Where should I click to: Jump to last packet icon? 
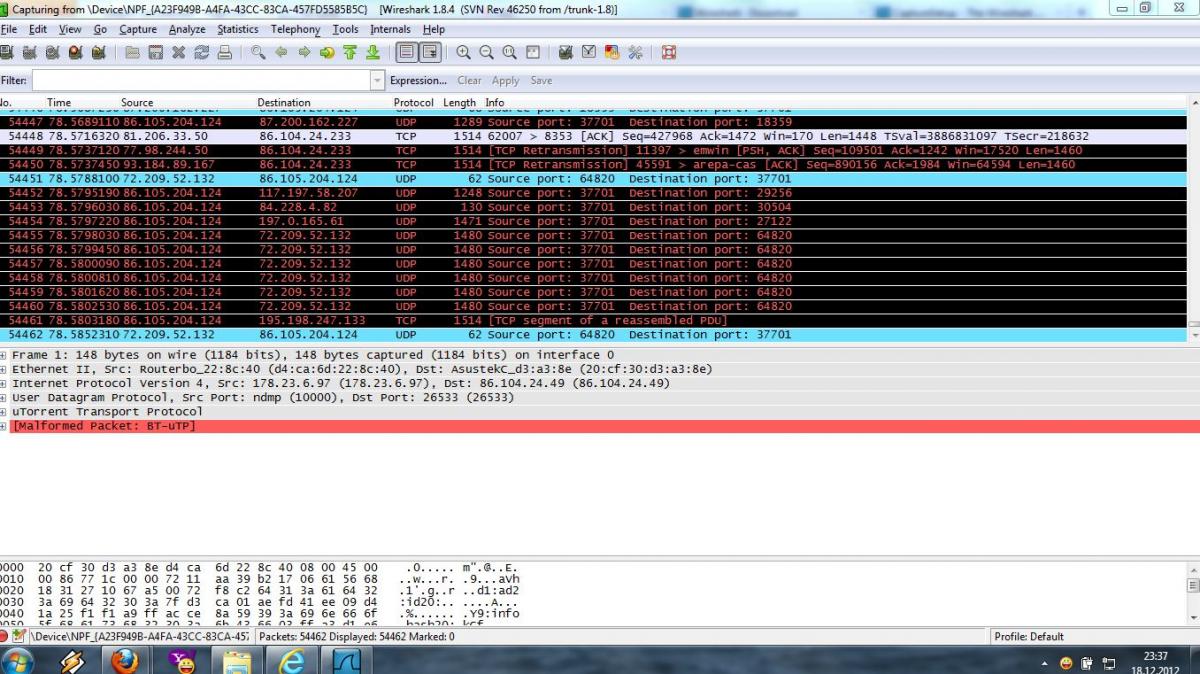pos(372,52)
